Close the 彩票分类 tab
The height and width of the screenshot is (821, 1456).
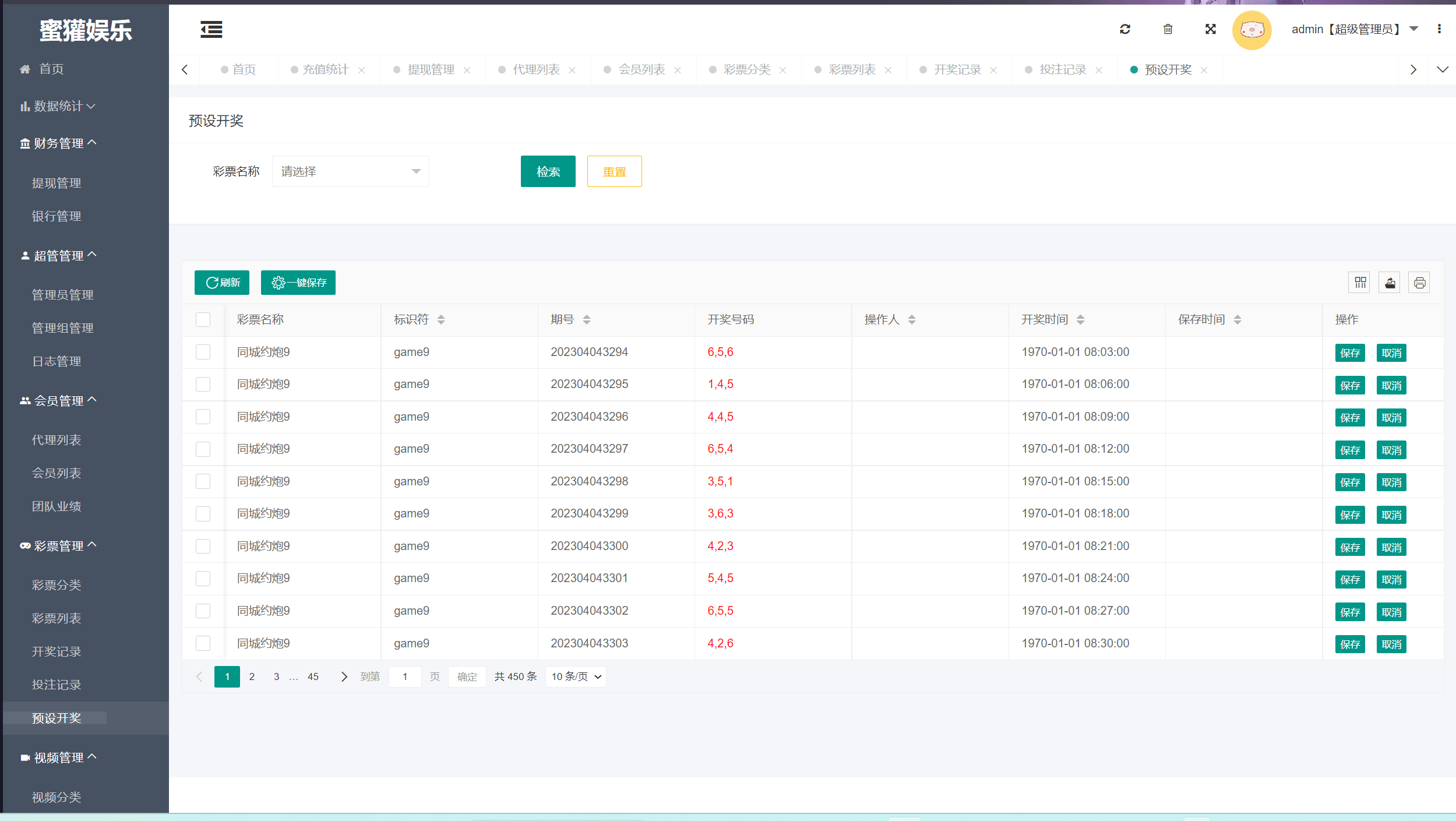click(x=782, y=70)
